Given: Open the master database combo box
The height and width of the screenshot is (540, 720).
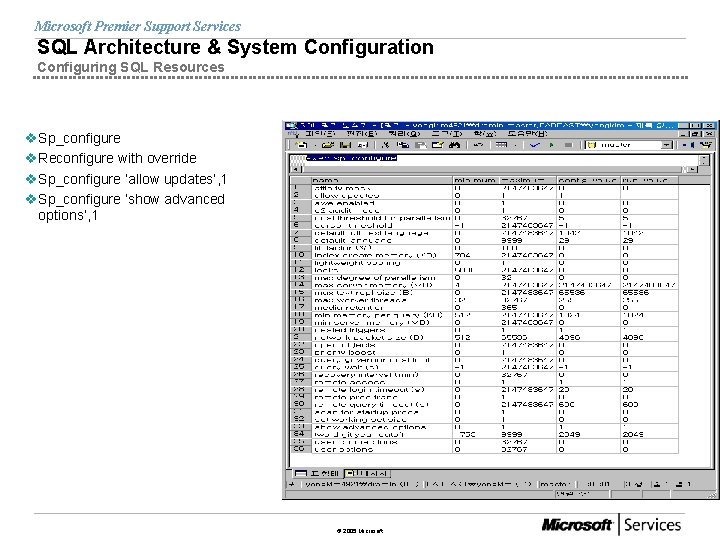Looking at the screenshot, I should 629,145.
